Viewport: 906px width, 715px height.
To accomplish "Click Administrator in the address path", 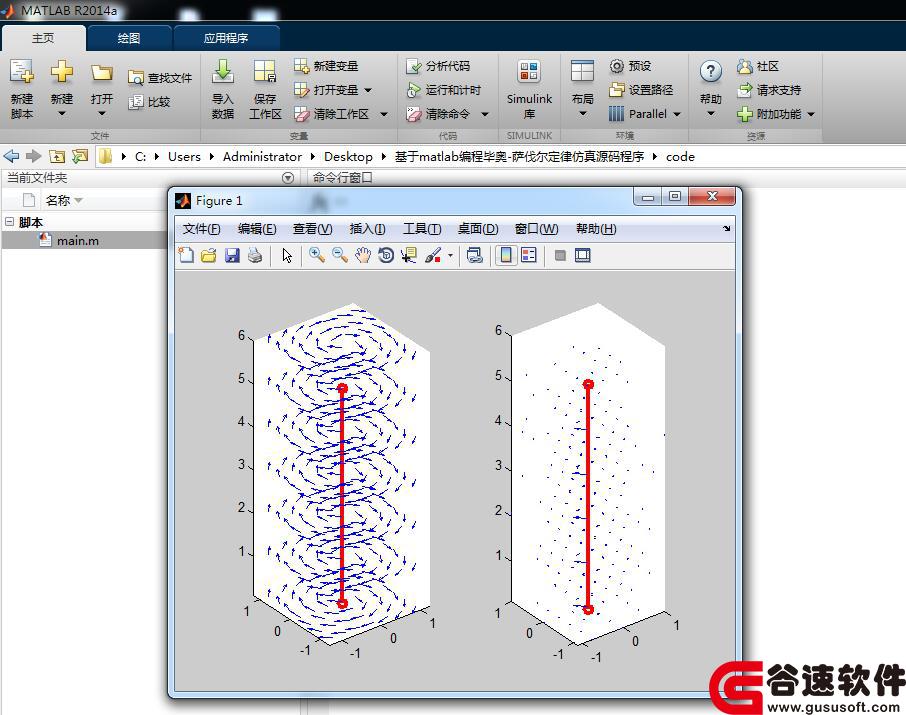I will pos(262,157).
